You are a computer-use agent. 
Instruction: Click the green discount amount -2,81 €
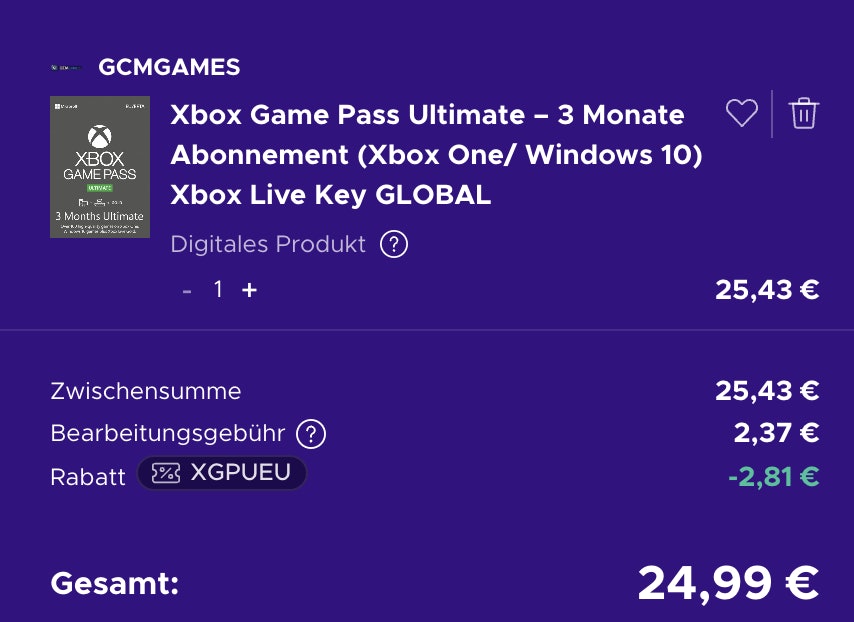pyautogui.click(x=773, y=476)
